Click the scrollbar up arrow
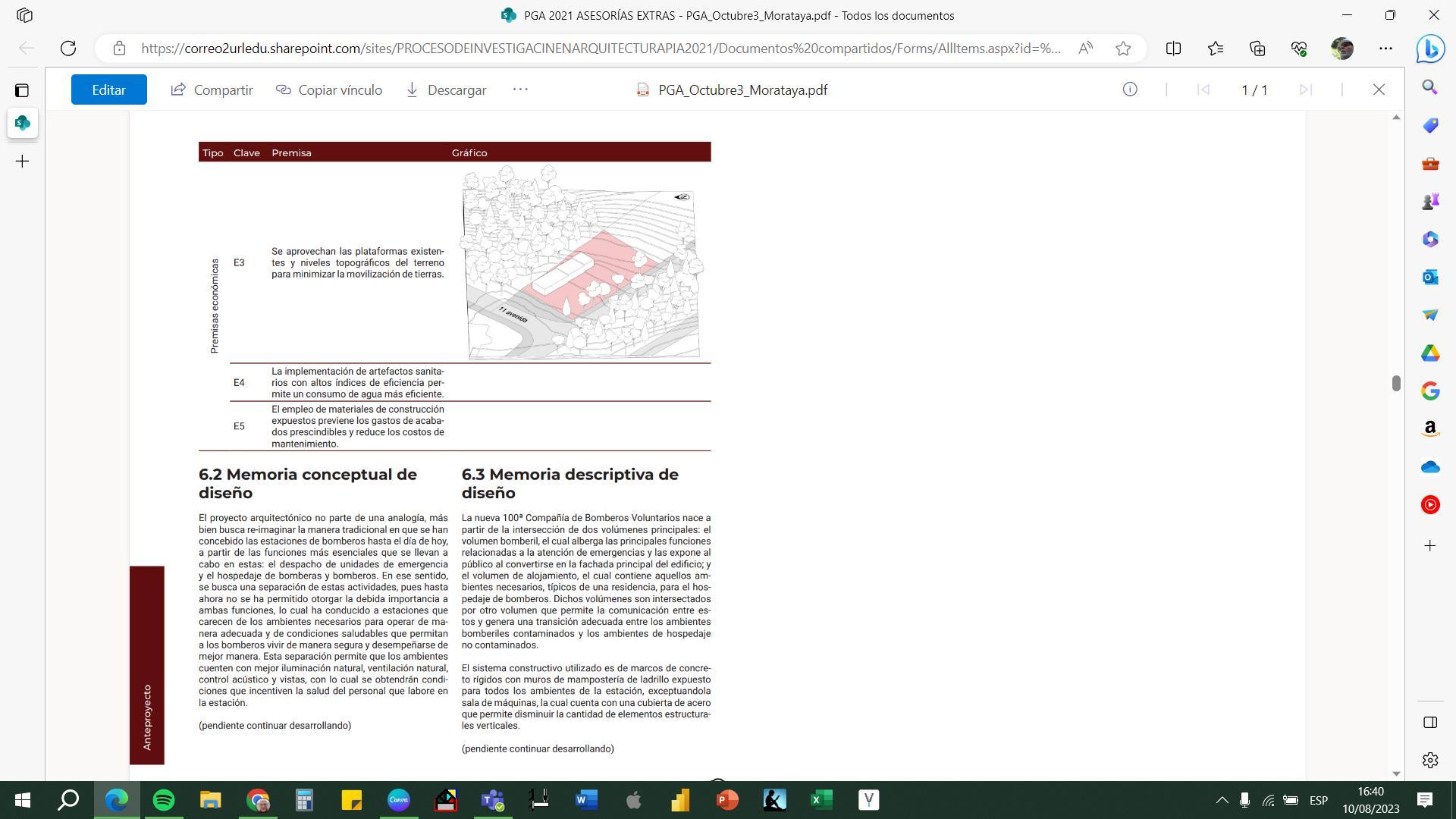The height and width of the screenshot is (819, 1456). pos(1395,118)
